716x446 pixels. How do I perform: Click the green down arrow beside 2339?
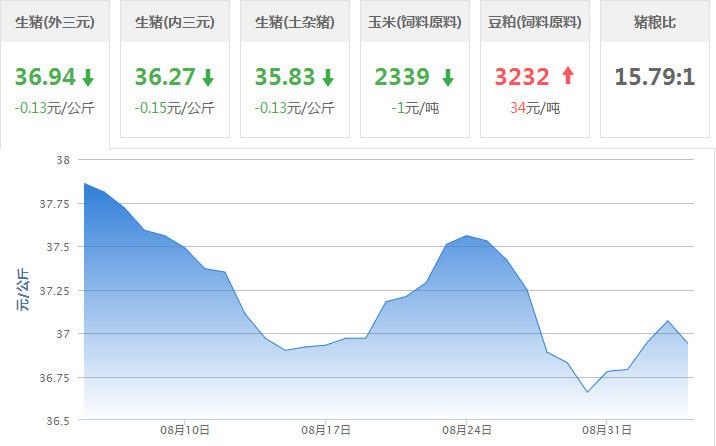pos(448,77)
